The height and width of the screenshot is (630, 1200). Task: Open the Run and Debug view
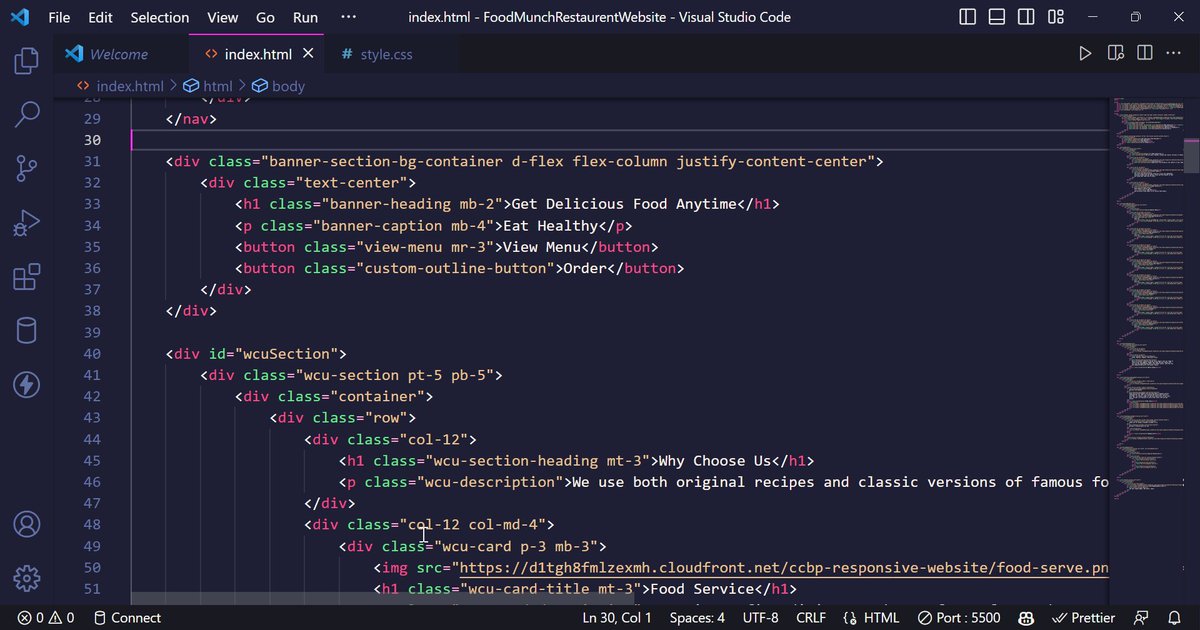point(27,223)
